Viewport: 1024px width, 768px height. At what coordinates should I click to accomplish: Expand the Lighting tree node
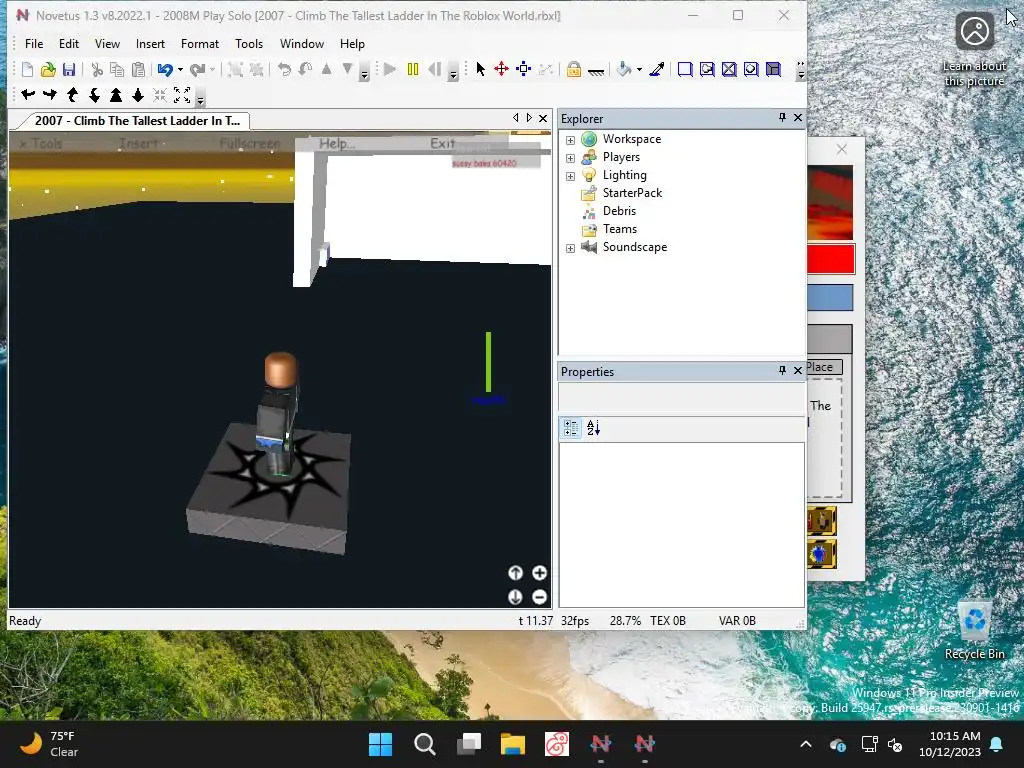click(x=570, y=176)
